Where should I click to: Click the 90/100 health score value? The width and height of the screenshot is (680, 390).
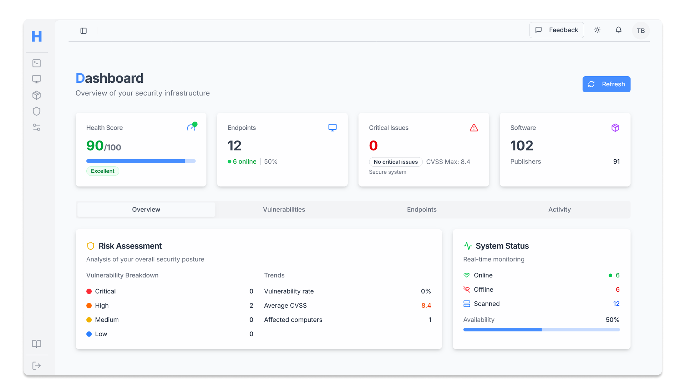click(x=104, y=146)
